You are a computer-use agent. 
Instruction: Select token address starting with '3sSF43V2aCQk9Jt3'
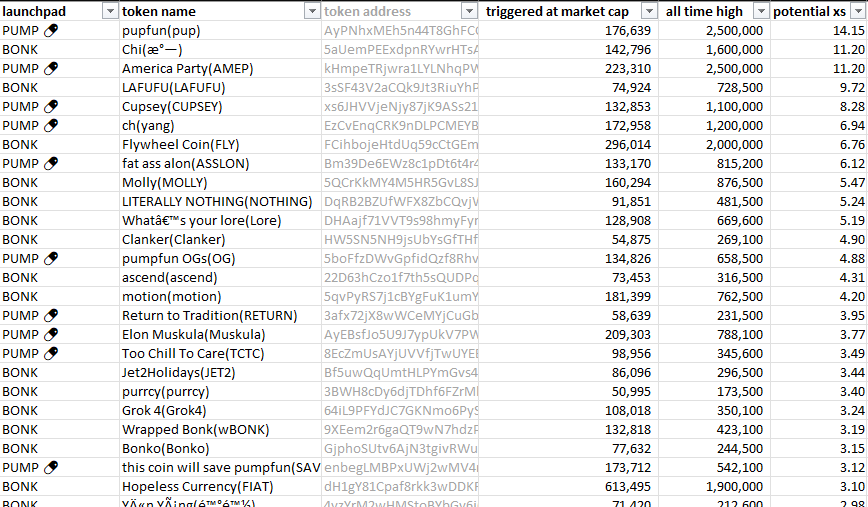400,87
